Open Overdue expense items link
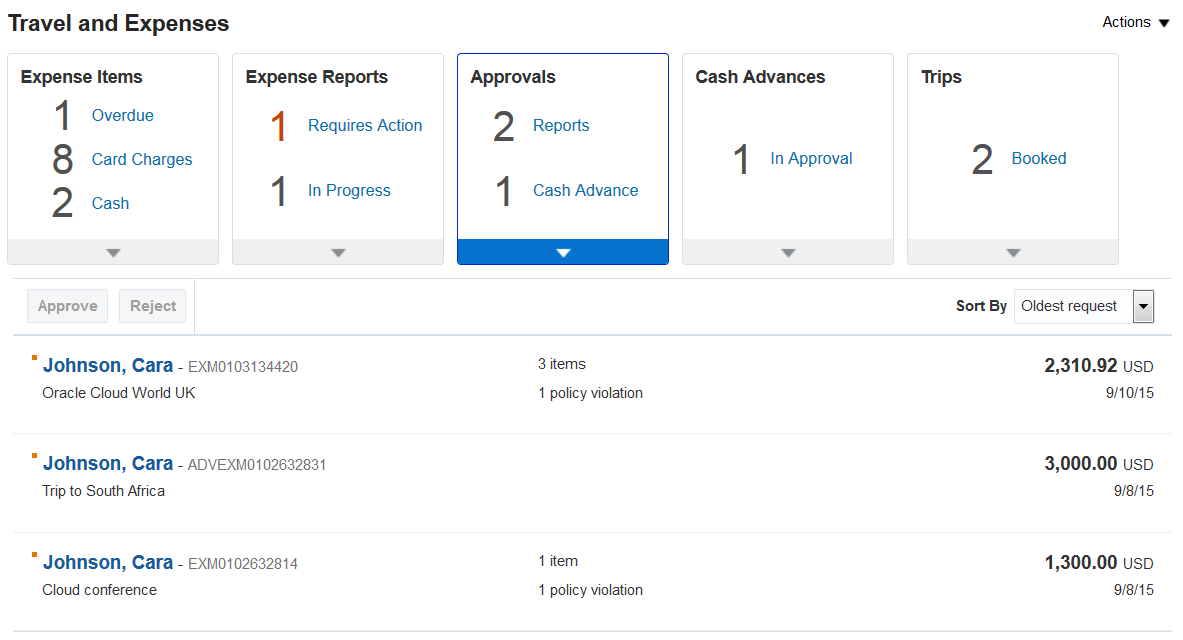This screenshot has width=1183, height=640. [x=122, y=115]
